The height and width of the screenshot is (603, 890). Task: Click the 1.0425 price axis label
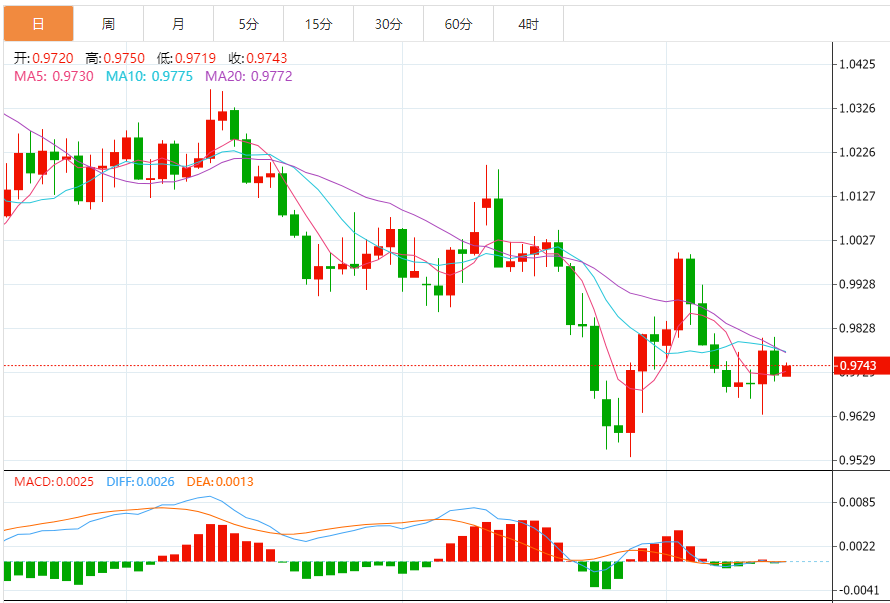(x=859, y=64)
